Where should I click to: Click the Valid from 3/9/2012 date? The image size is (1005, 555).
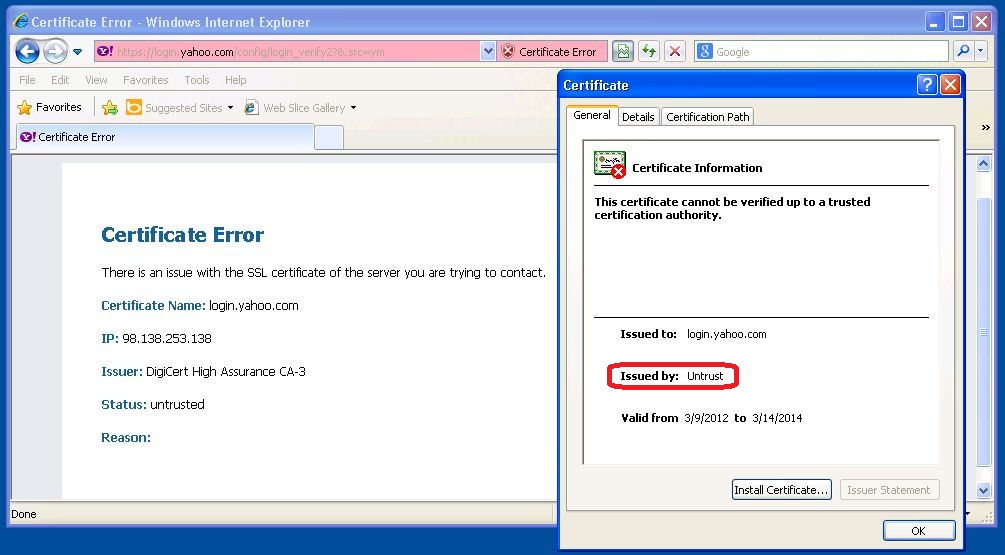tap(706, 418)
